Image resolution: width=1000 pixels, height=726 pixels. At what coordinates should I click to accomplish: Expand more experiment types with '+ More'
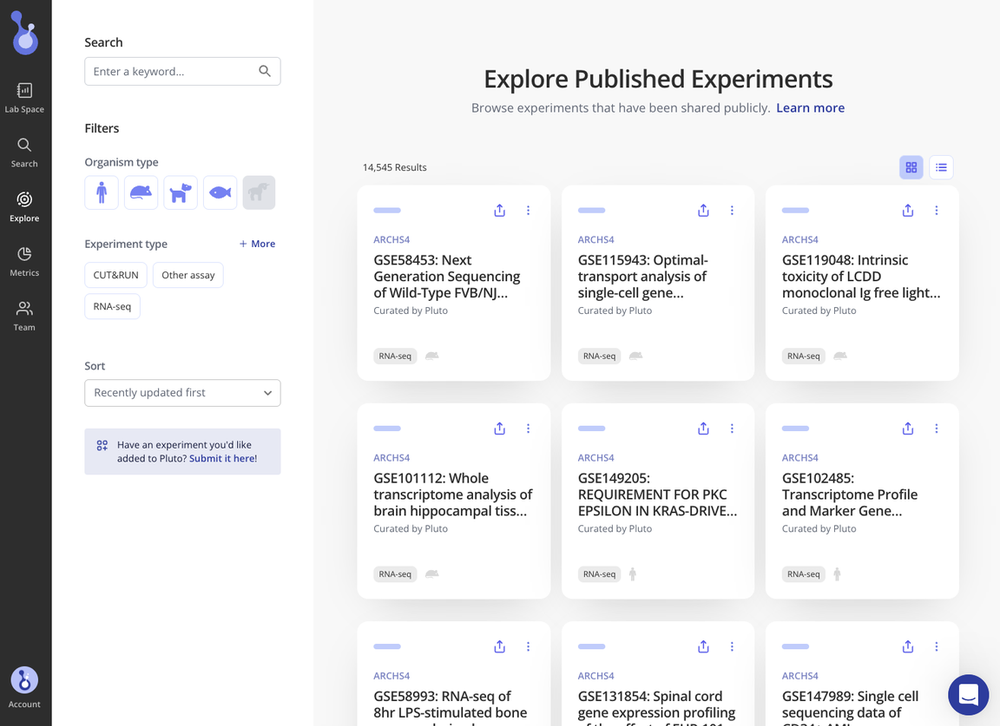pyautogui.click(x=257, y=244)
